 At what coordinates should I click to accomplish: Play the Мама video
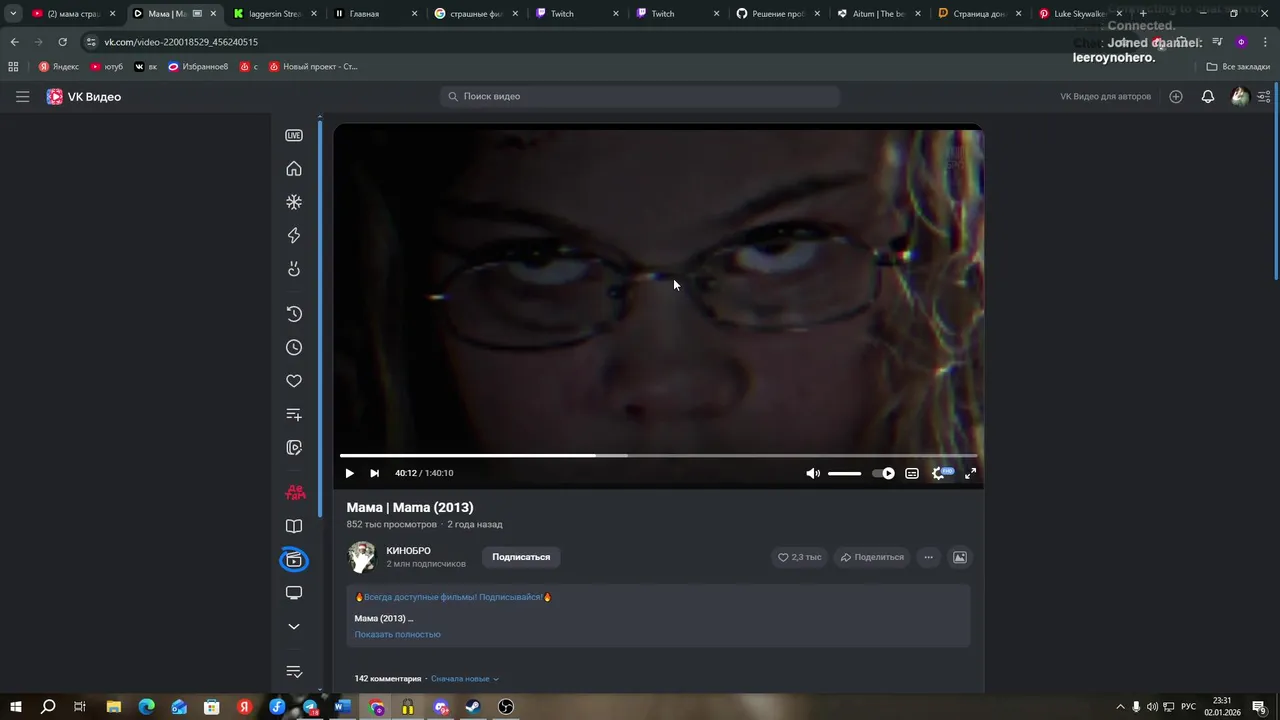click(x=349, y=474)
